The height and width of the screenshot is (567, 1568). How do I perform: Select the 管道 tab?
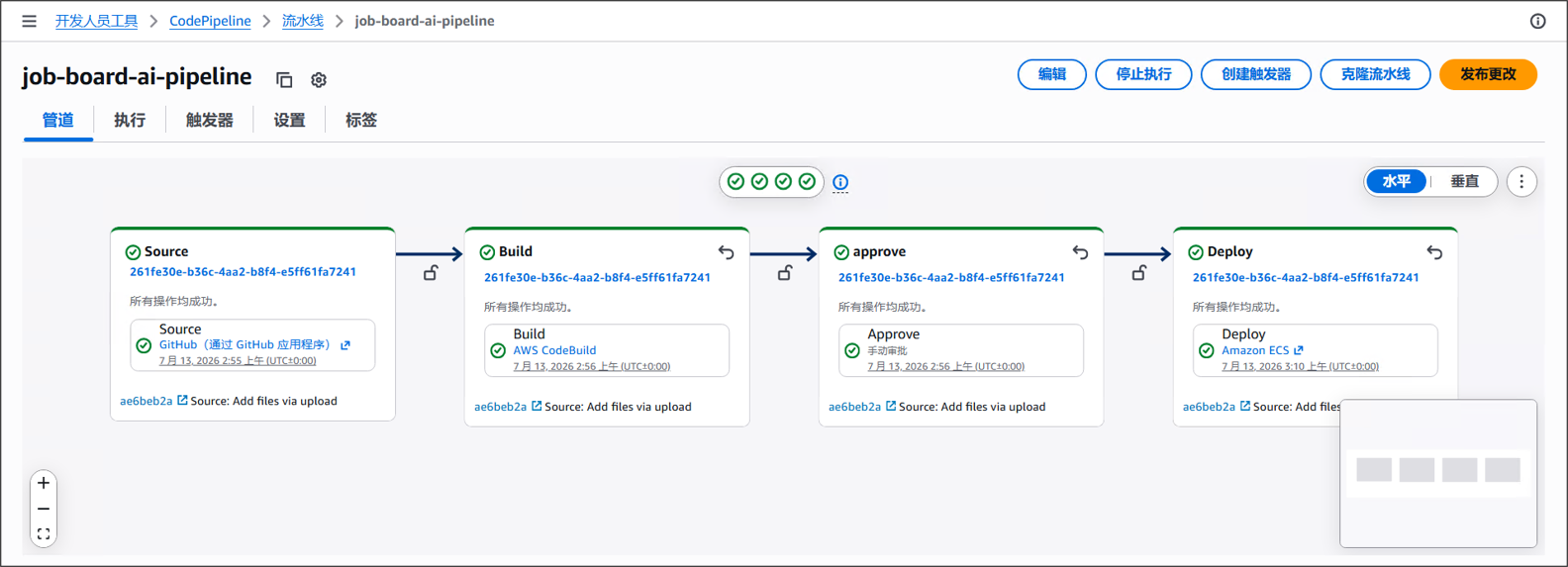[x=57, y=121]
